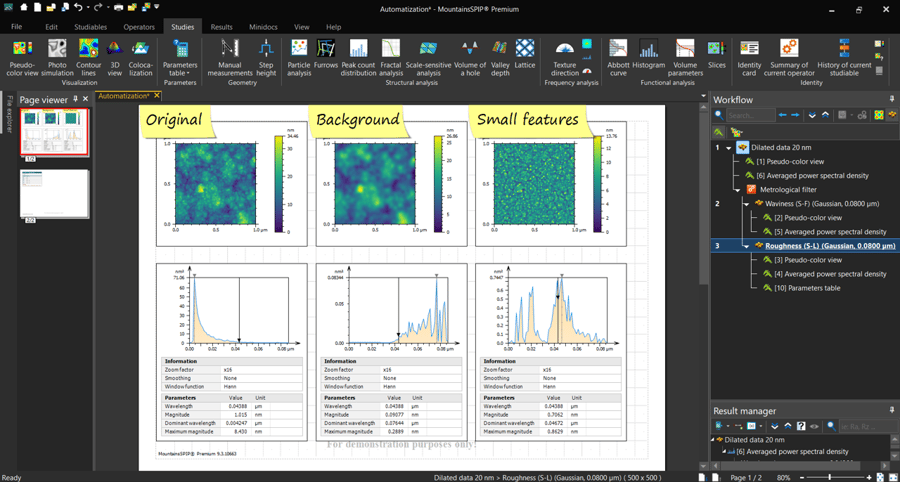Toggle pseudo-color thumbnails button in Workflow toolbar
The image size is (900, 482).
pyautogui.click(x=878, y=115)
